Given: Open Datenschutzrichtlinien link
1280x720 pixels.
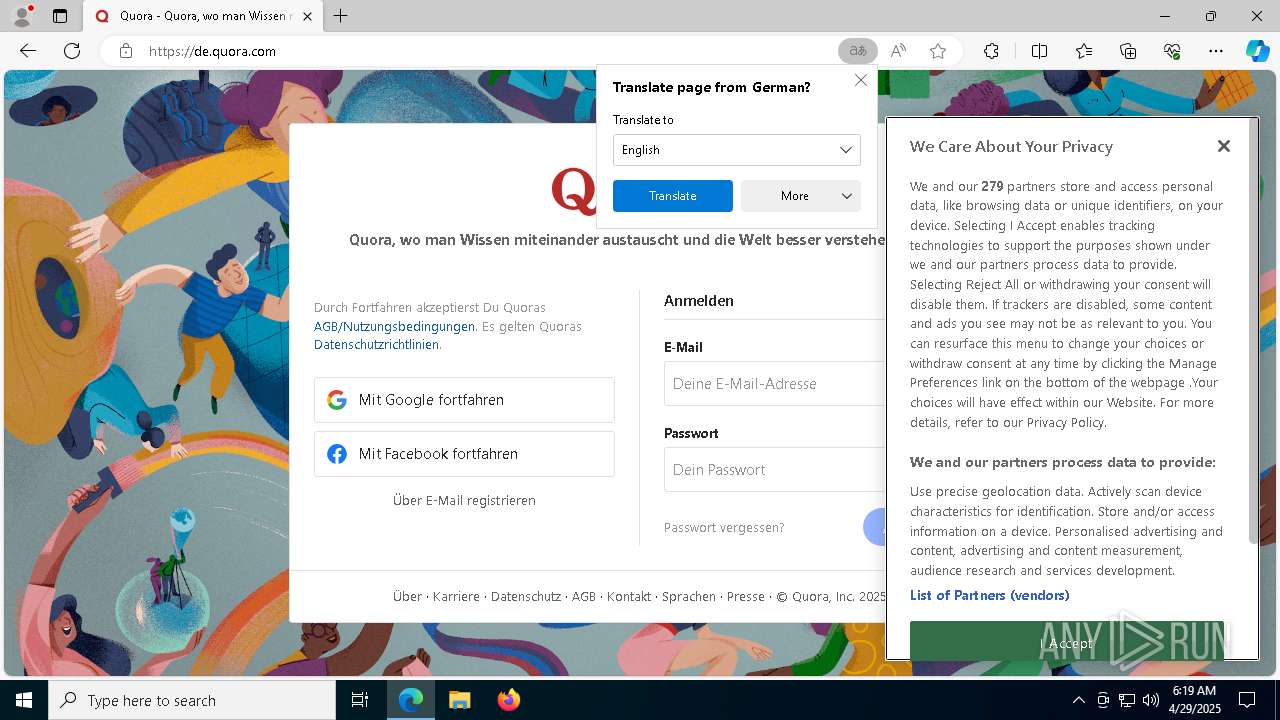Looking at the screenshot, I should tap(376, 344).
